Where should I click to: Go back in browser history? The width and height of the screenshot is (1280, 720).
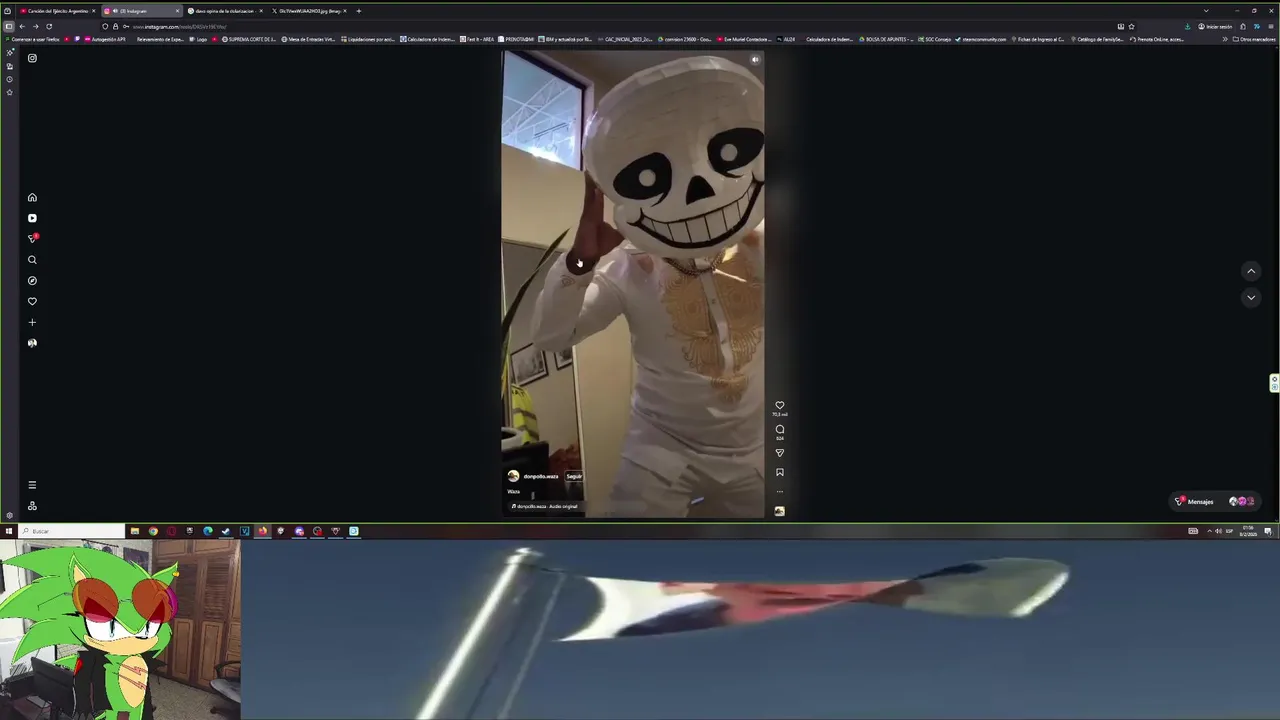point(22,26)
